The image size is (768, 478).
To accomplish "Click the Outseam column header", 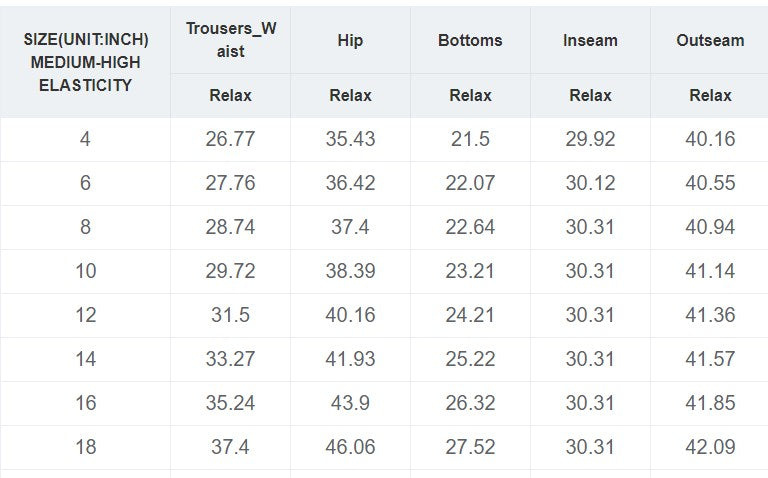I will [710, 40].
